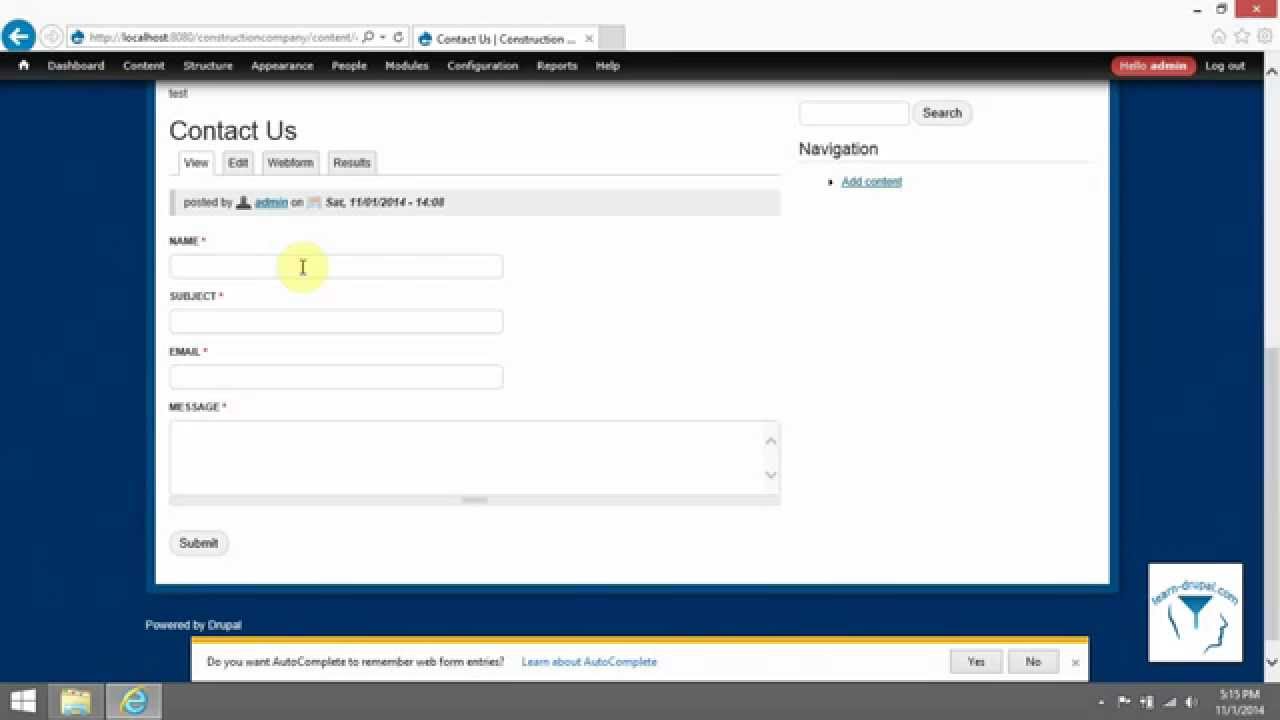Open the Structure admin menu
The image size is (1280, 720).
[208, 66]
